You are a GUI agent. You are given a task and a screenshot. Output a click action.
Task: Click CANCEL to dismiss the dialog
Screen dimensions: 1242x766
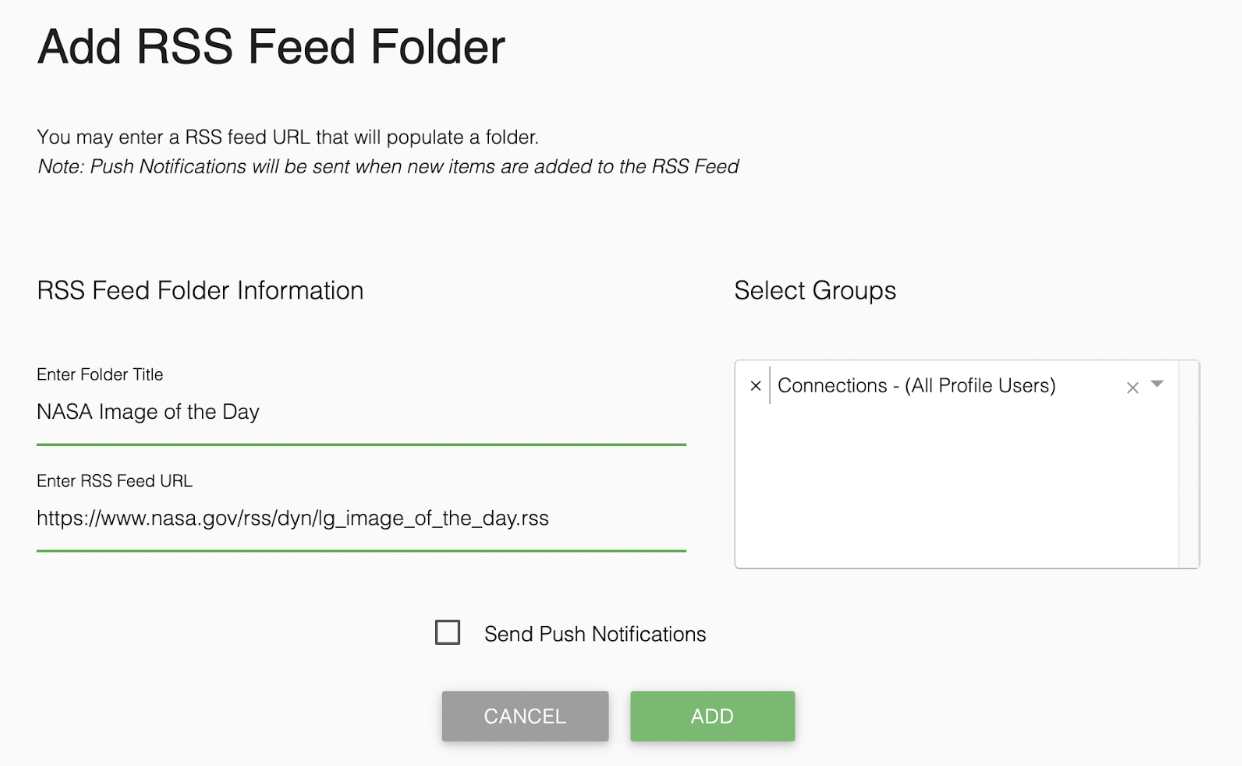525,716
